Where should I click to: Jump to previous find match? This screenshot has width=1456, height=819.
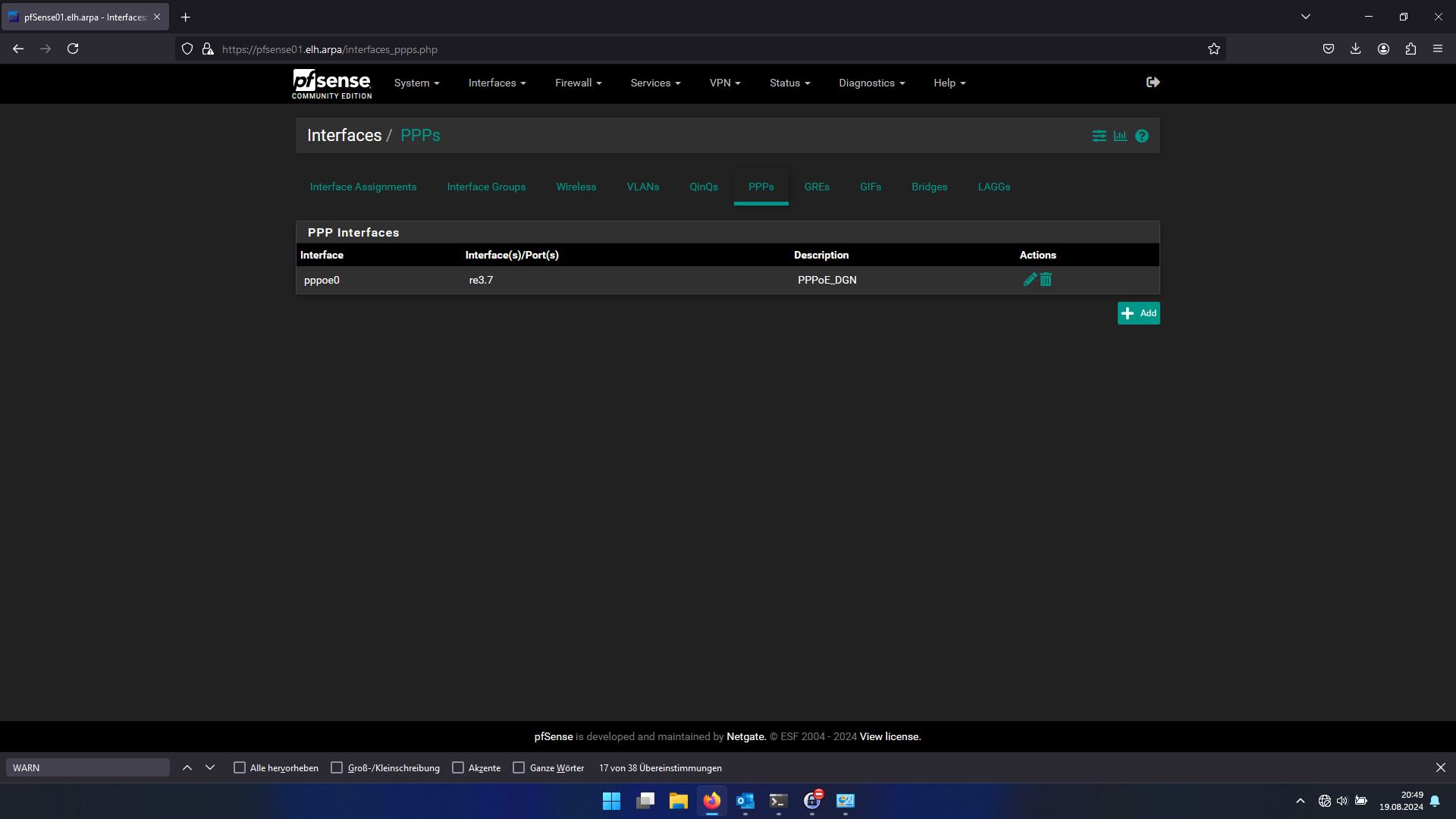(187, 768)
